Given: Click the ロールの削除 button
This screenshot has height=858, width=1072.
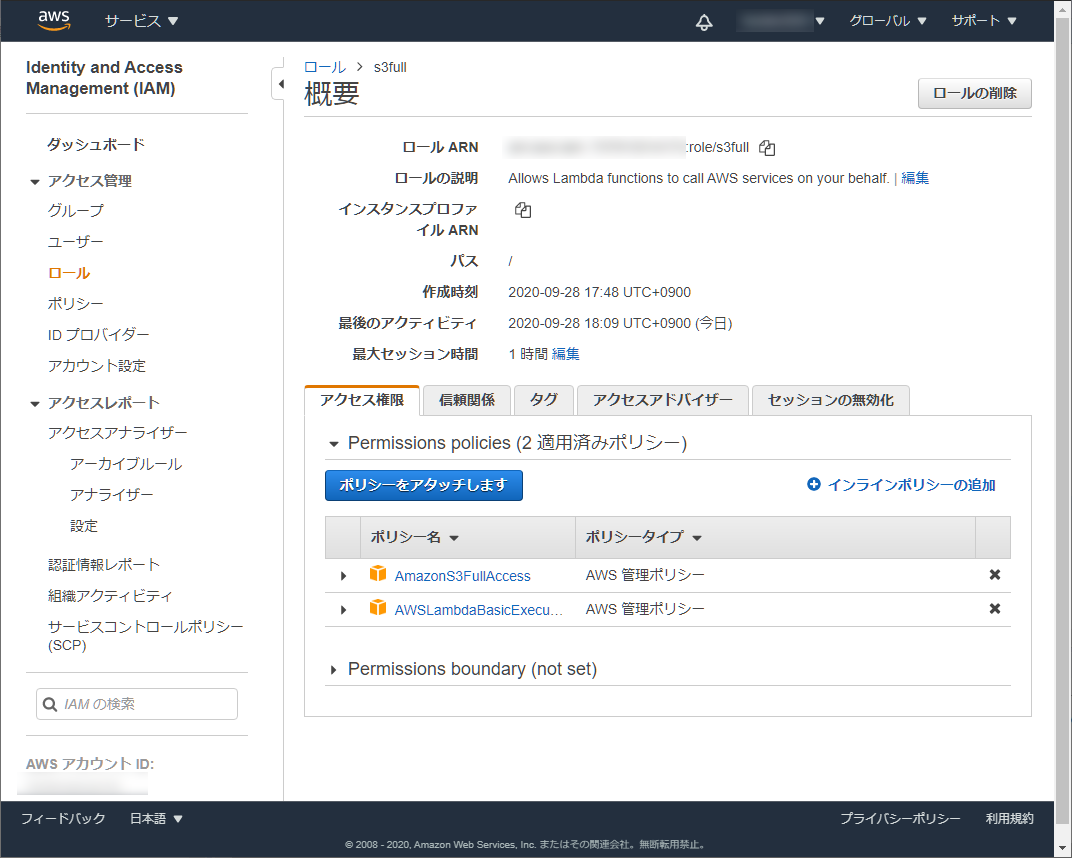Looking at the screenshot, I should [974, 93].
